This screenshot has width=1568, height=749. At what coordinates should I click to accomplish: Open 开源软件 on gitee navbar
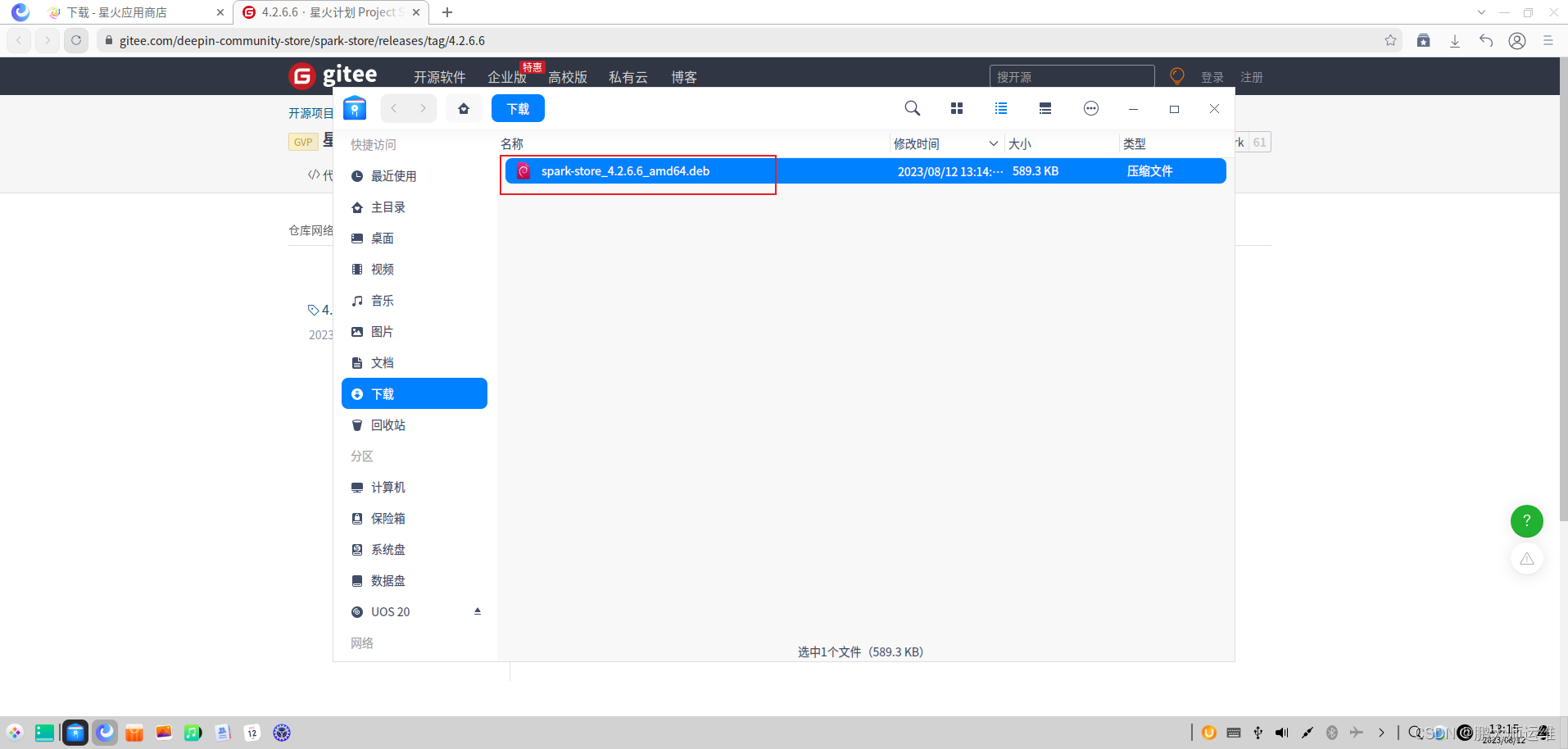pyautogui.click(x=439, y=77)
